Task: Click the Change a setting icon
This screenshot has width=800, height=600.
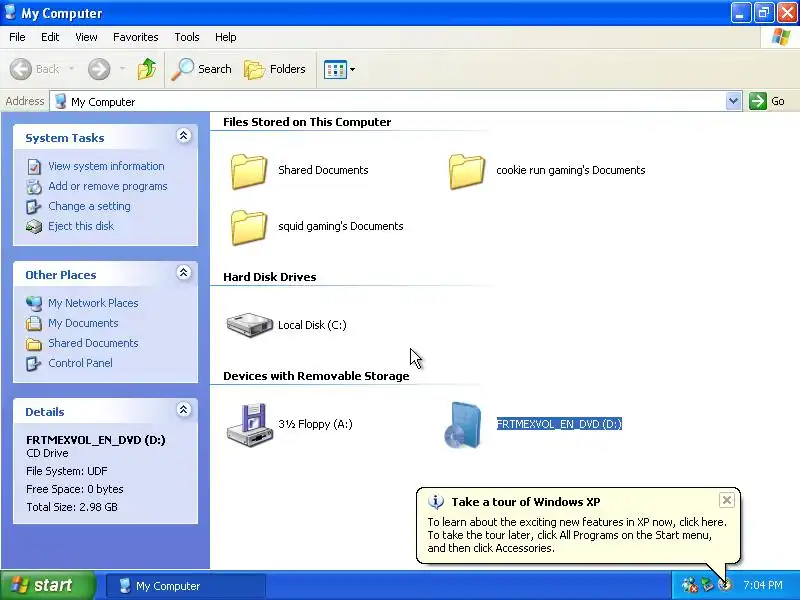Action: 34,207
